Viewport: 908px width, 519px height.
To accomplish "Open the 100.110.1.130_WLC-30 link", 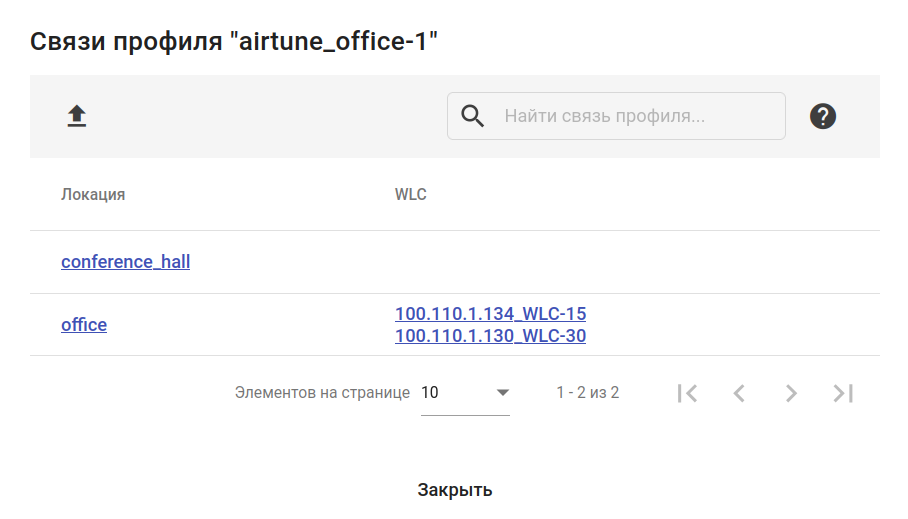I will click(x=490, y=336).
